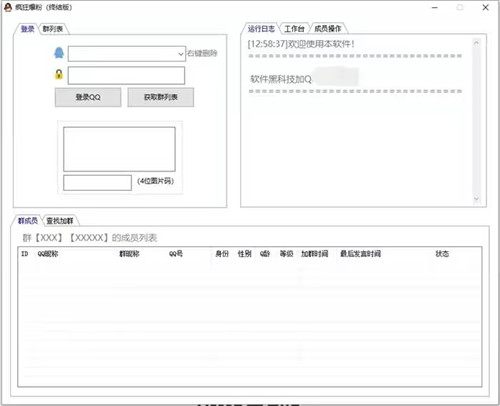Focus the password input field
Viewport: 500px width, 406px height.
coord(126,75)
